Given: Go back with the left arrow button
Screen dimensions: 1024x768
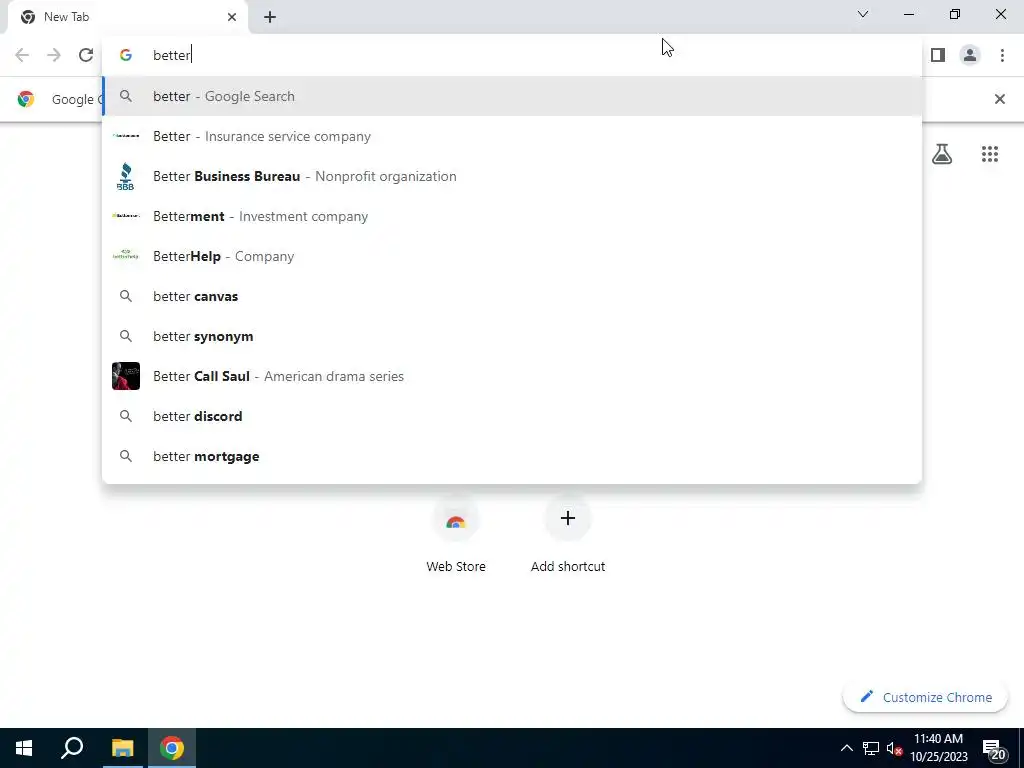Looking at the screenshot, I should (22, 55).
